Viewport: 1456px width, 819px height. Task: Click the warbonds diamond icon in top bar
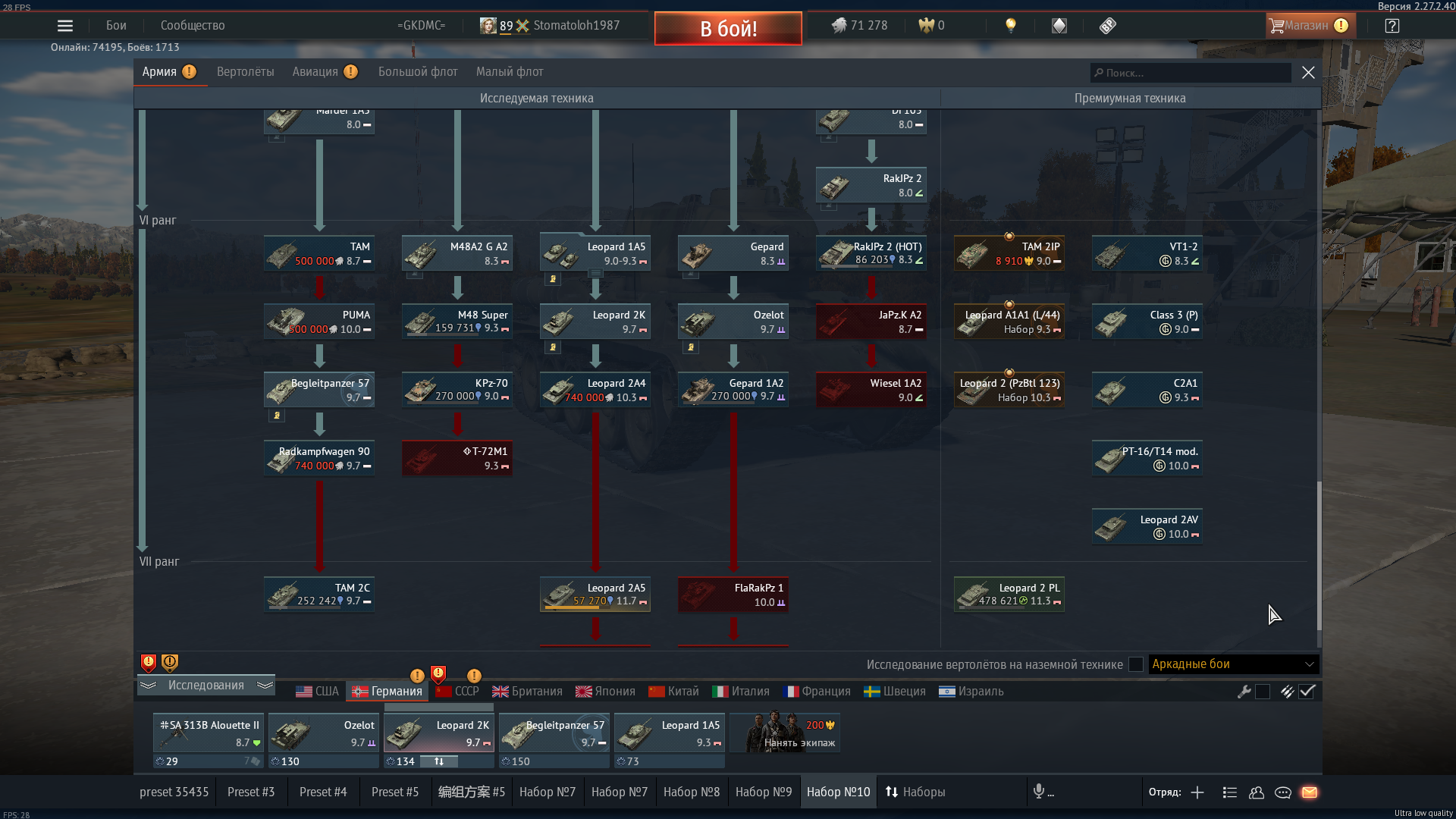tap(1059, 26)
